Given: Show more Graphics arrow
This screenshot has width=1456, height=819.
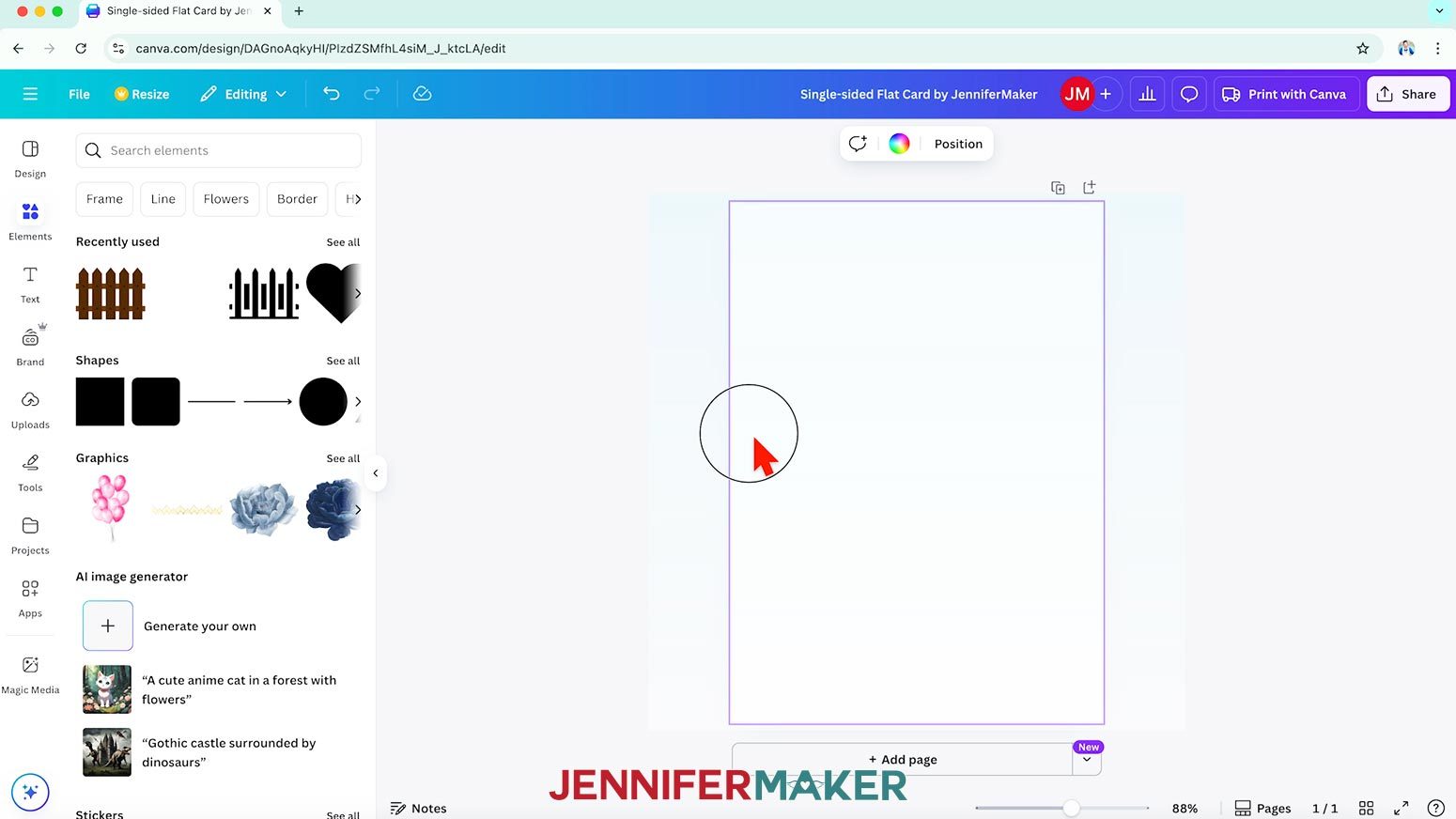Looking at the screenshot, I should coord(357,510).
